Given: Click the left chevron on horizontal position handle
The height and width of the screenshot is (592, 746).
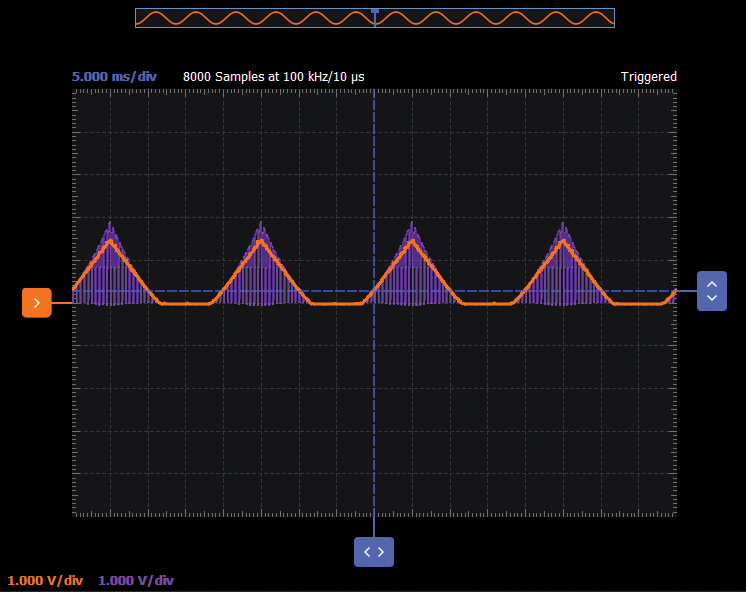Looking at the screenshot, I should click(367, 552).
